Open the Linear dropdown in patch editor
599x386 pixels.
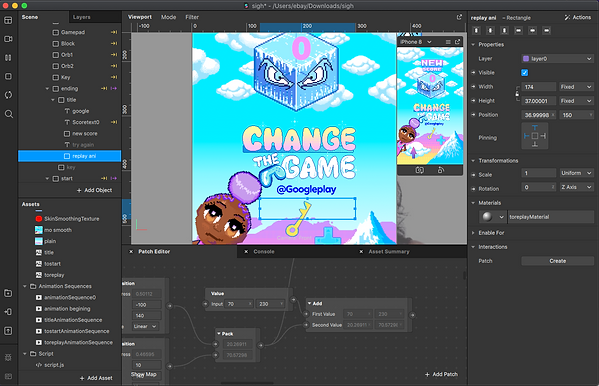coord(145,326)
